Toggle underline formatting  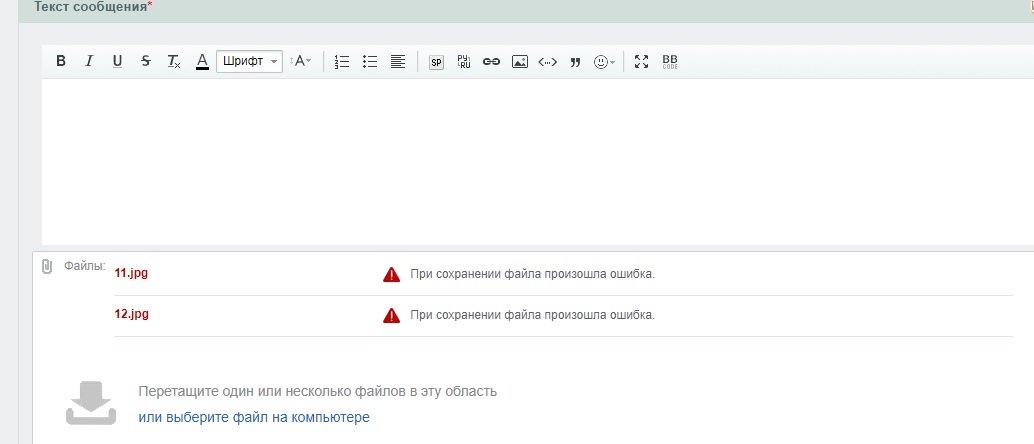117,61
